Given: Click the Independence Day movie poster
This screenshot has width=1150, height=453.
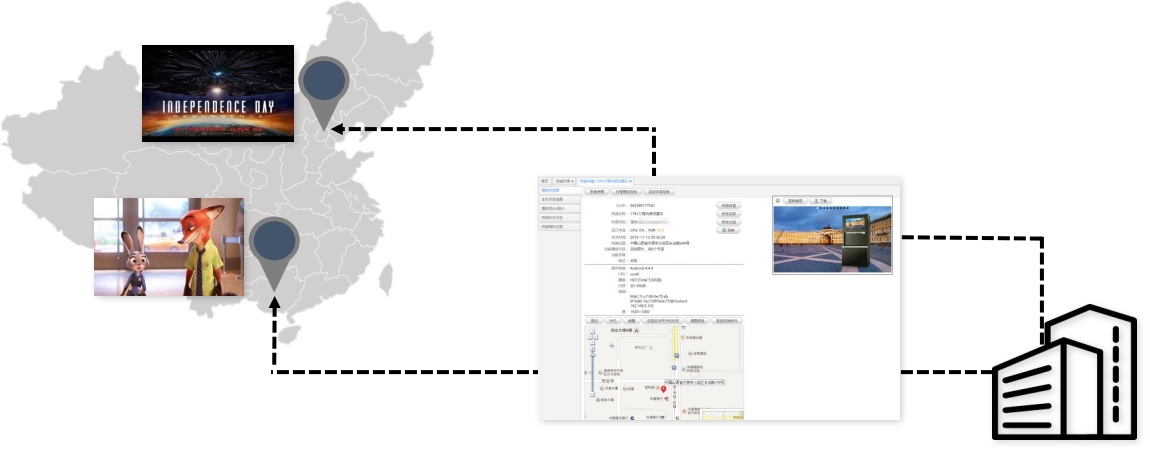Looking at the screenshot, I should tap(218, 93).
